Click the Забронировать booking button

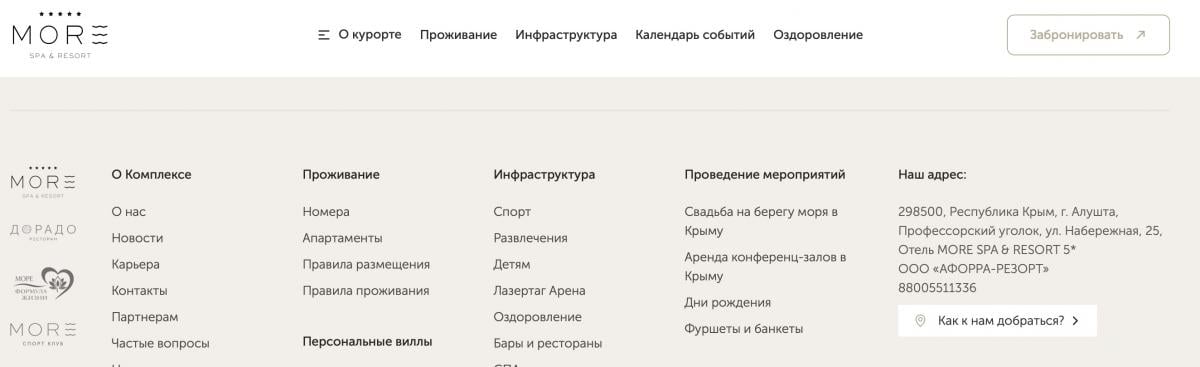point(1088,35)
